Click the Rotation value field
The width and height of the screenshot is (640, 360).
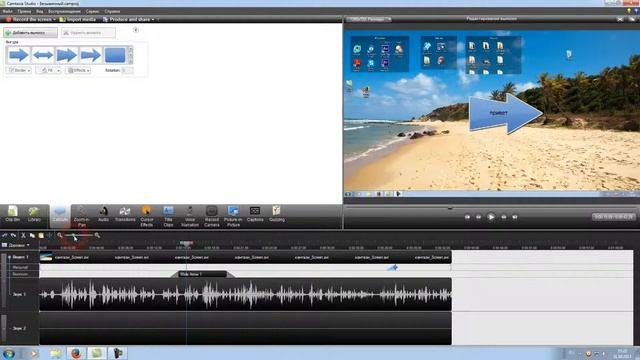(x=127, y=70)
